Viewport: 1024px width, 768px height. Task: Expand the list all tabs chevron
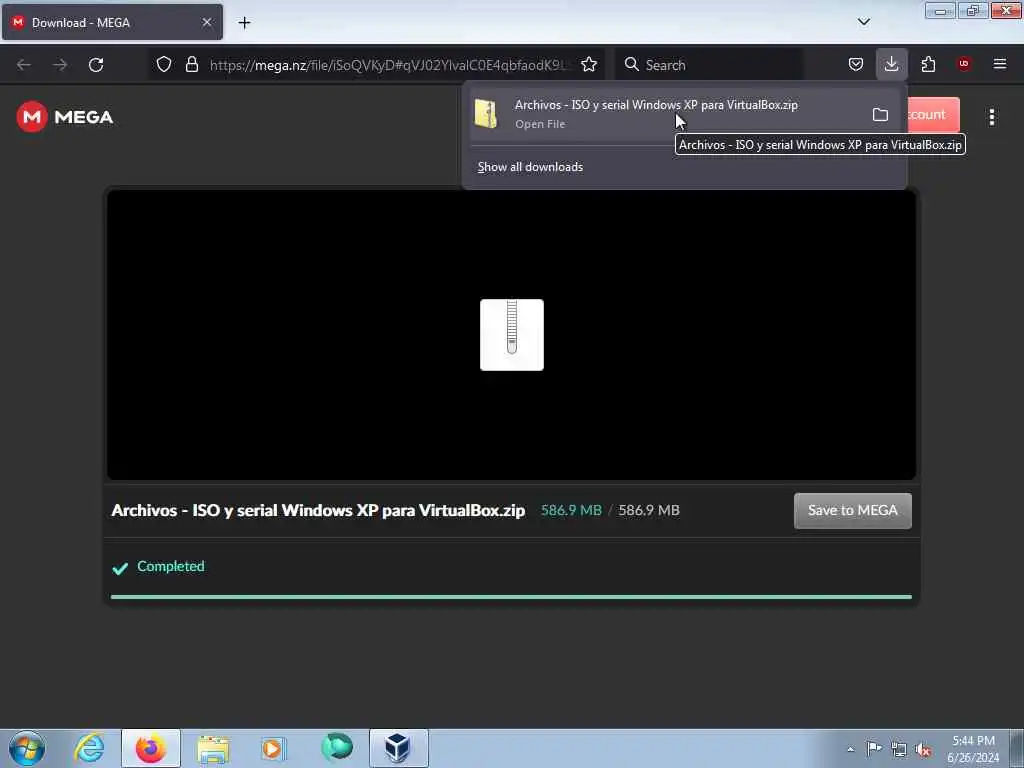(864, 22)
